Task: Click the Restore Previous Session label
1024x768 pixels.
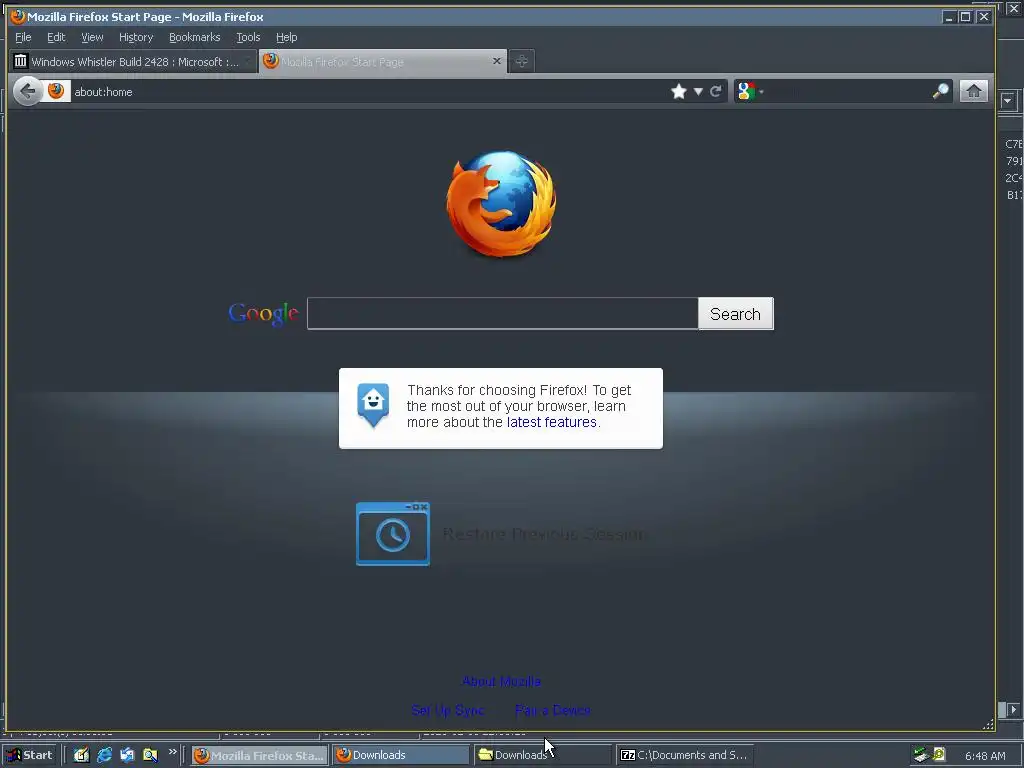Action: pos(545,534)
